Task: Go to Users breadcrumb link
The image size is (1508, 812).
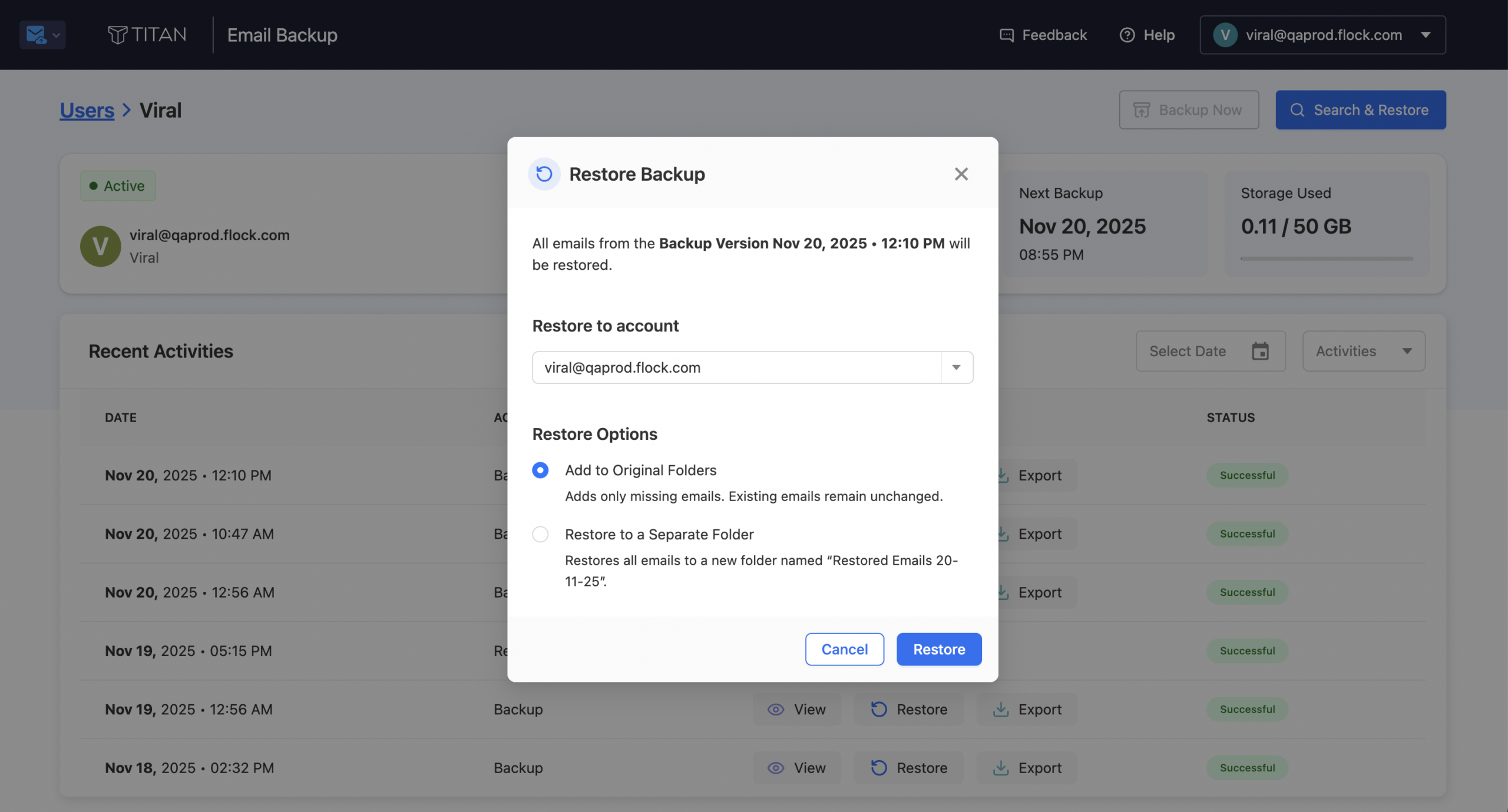Action: click(x=87, y=110)
